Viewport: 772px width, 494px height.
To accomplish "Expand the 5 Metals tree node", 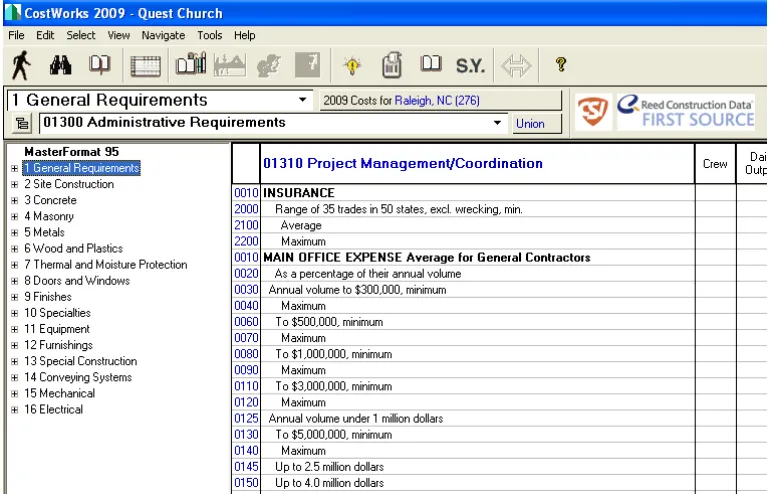I will tap(15, 233).
